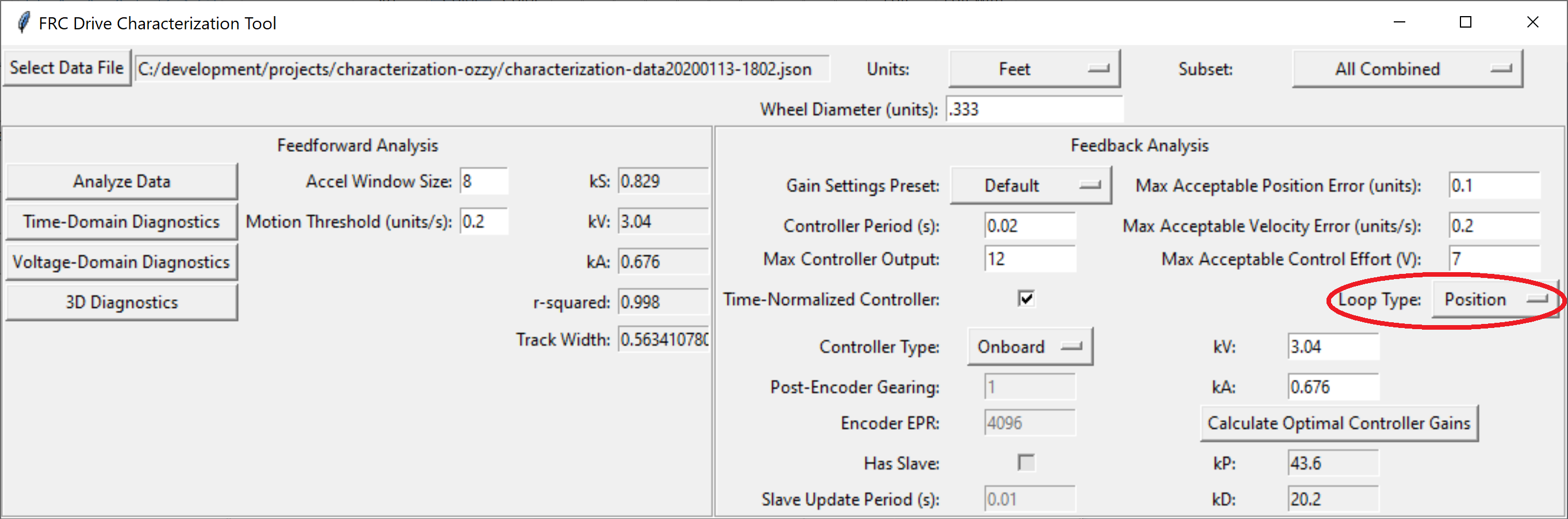Click Calculate Optimal Controller Gains
Image resolution: width=1568 pixels, height=519 pixels.
(x=1339, y=422)
